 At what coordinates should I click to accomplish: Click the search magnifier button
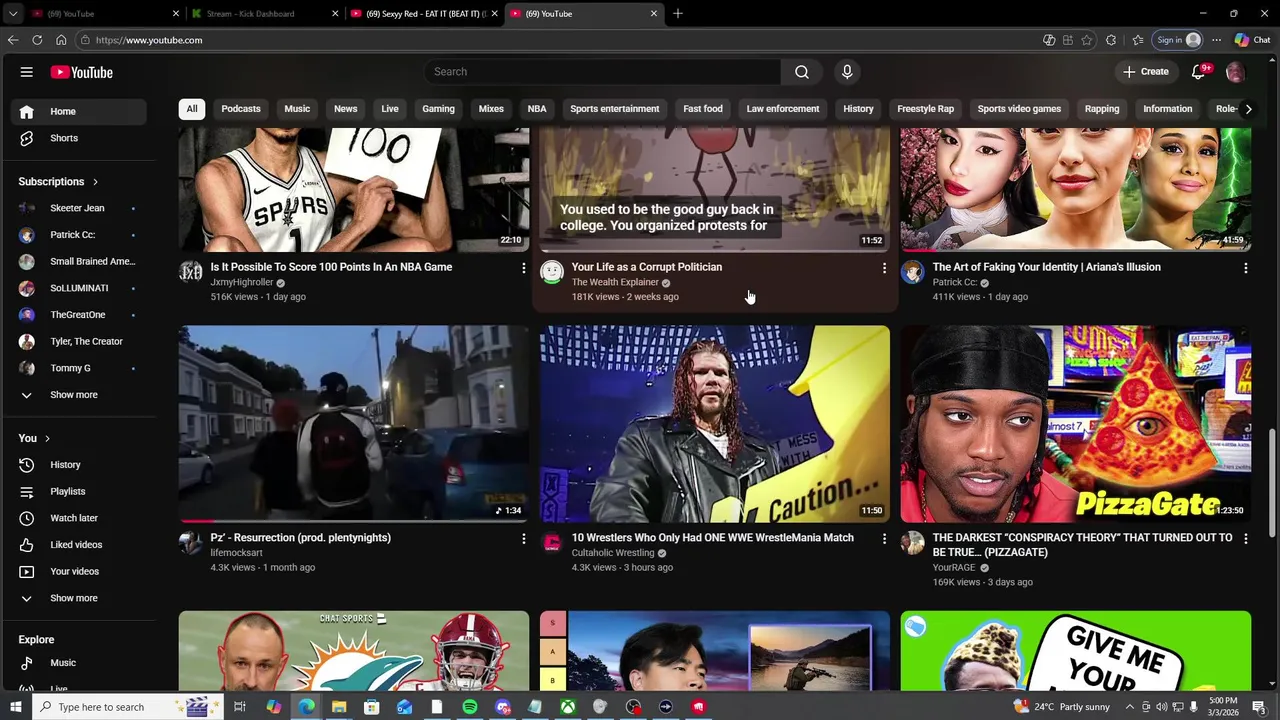pyautogui.click(x=802, y=72)
